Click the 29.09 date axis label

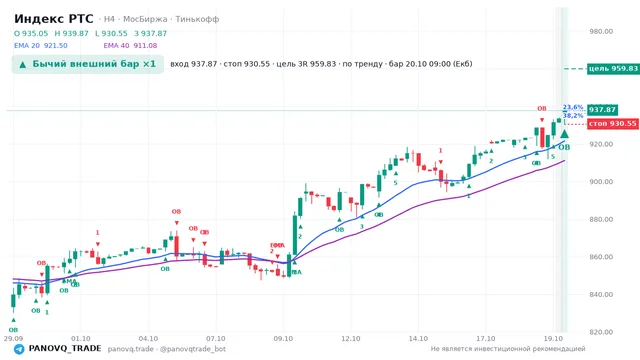[x=13, y=339]
